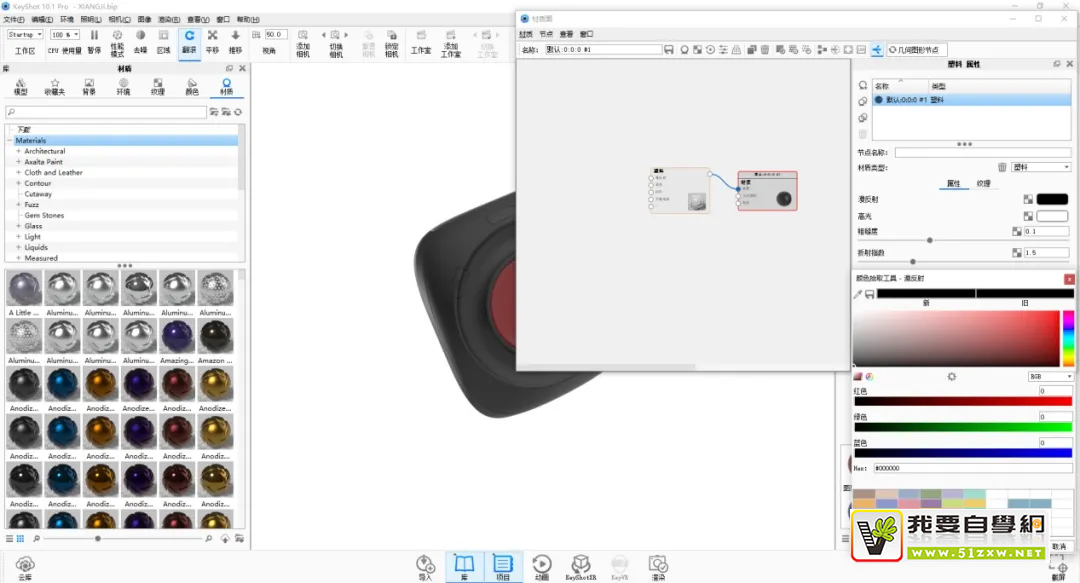The height and width of the screenshot is (583, 1080).
Task: Click the Hex color input field
Action: tap(972, 467)
